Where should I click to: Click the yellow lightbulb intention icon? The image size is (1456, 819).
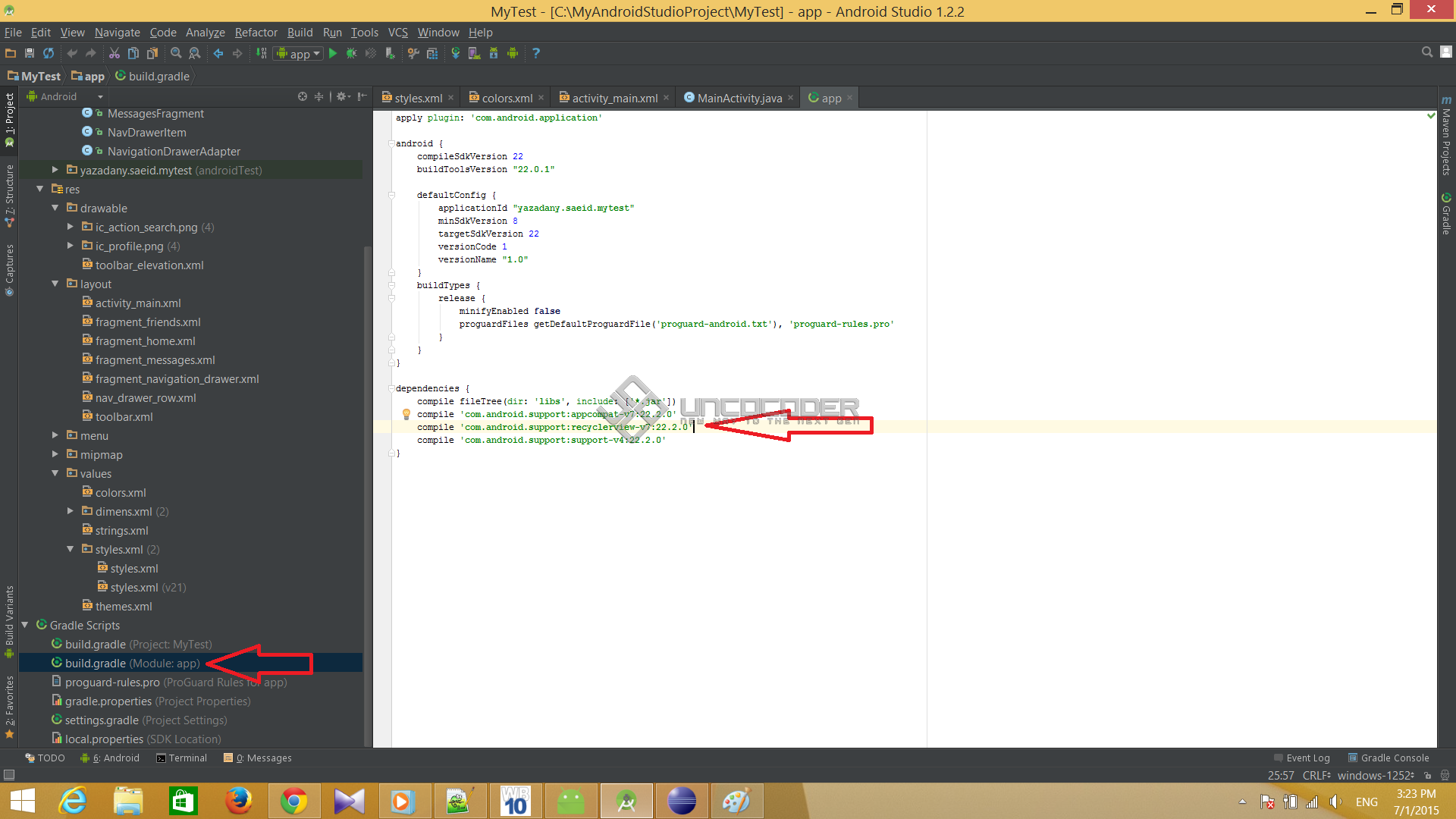coord(406,414)
